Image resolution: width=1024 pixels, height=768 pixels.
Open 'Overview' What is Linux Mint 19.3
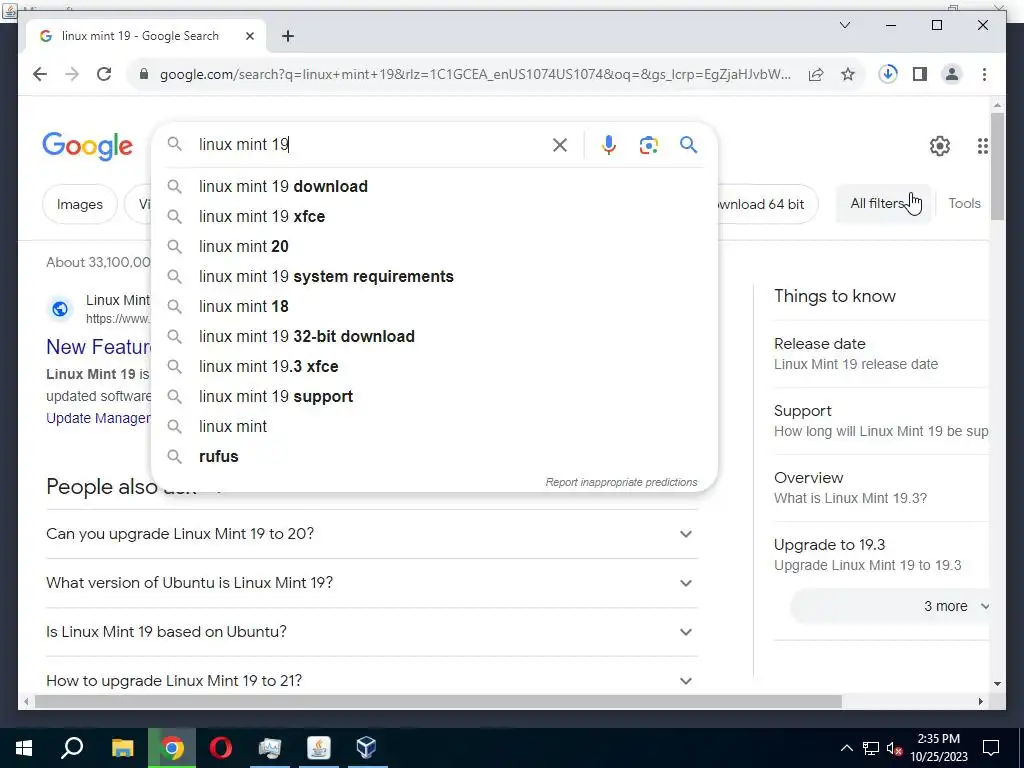tap(881, 488)
